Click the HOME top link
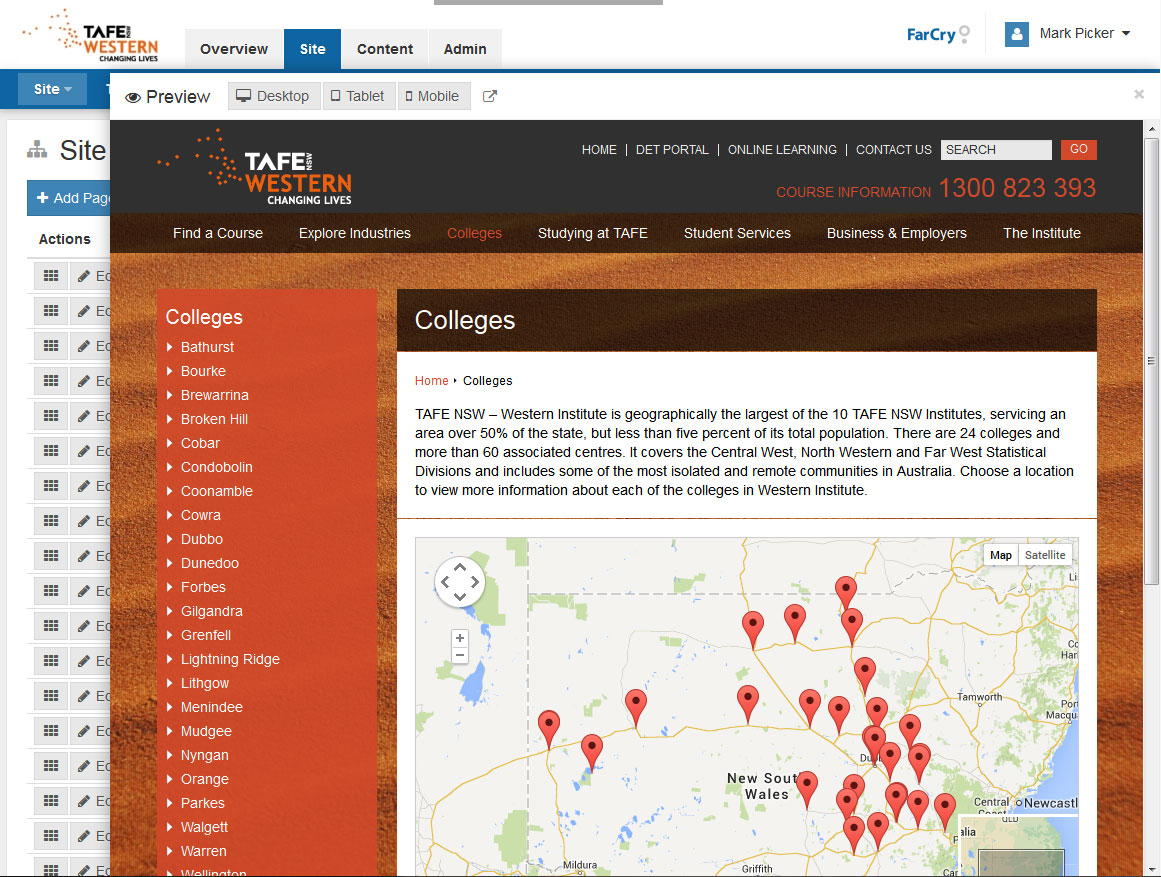This screenshot has height=877, width=1161. coord(599,150)
